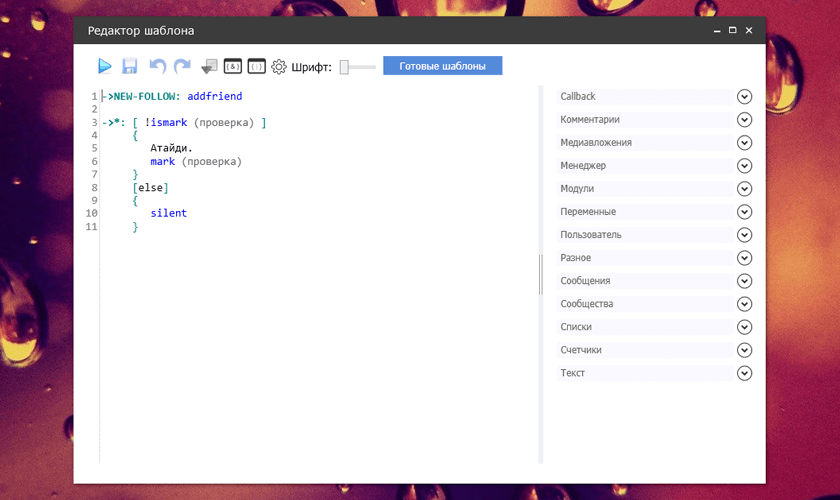Click the ->NEW-FOLLOW: trigger text

tap(141, 96)
